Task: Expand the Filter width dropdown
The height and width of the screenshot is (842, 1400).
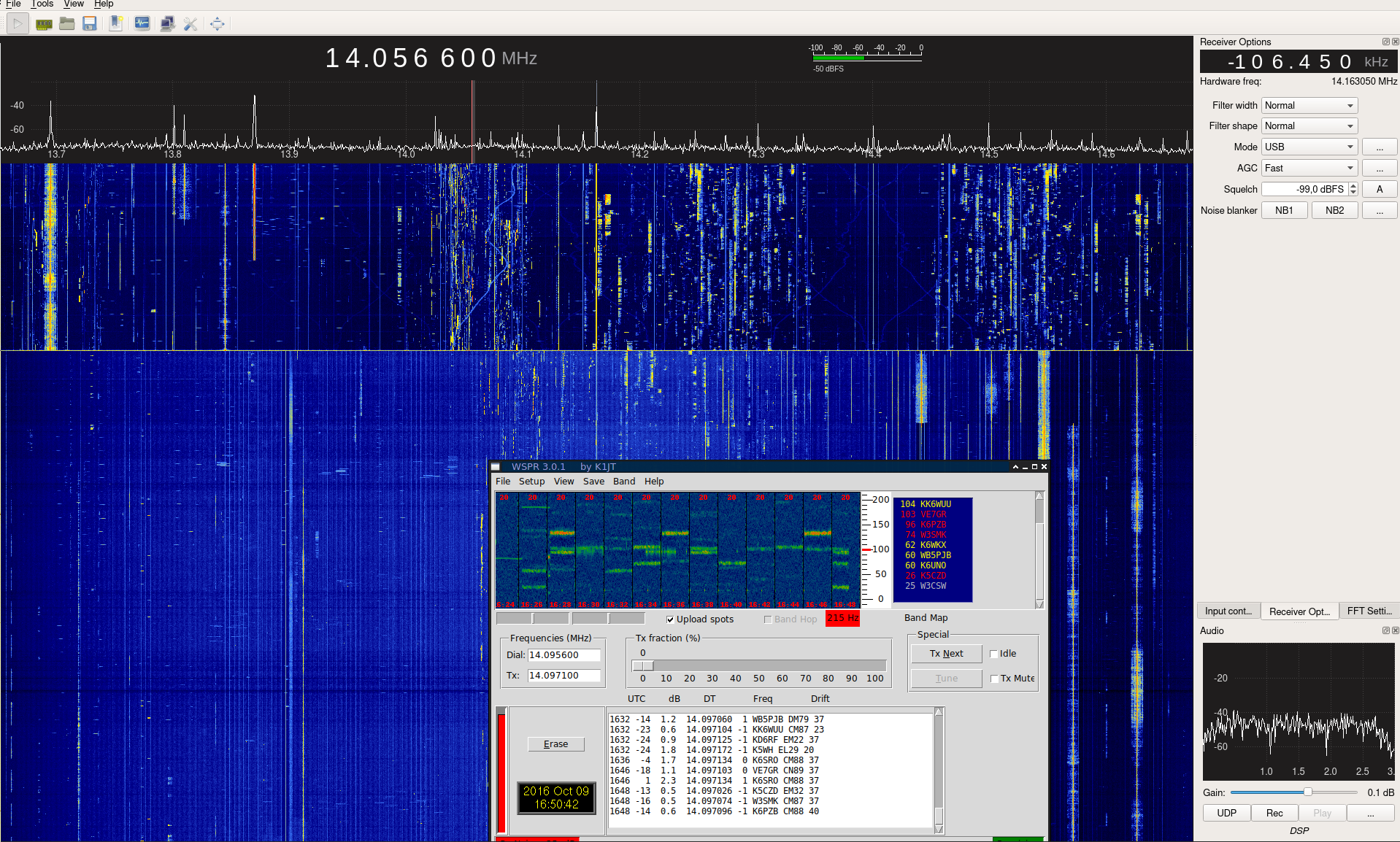Action: click(x=1309, y=106)
